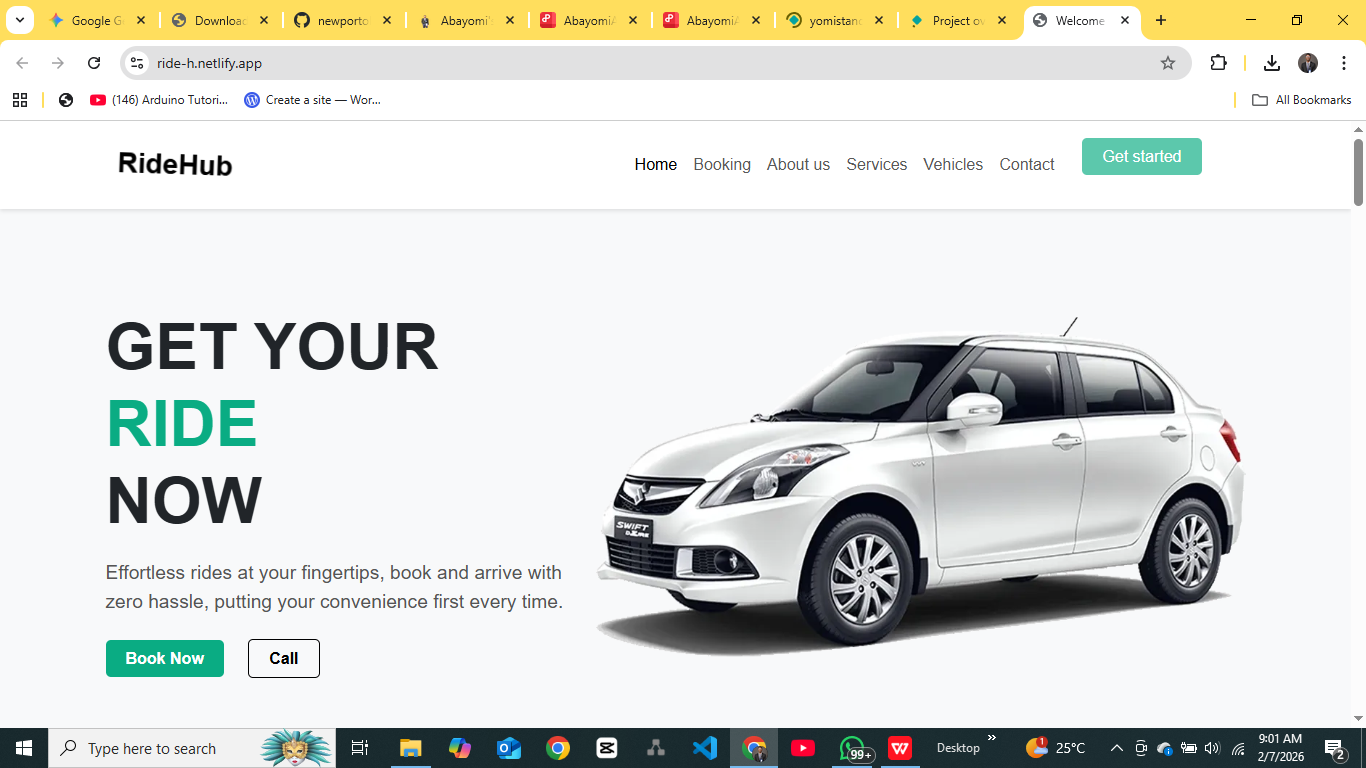View site information icon in address bar
The image size is (1366, 768).
coord(137,63)
